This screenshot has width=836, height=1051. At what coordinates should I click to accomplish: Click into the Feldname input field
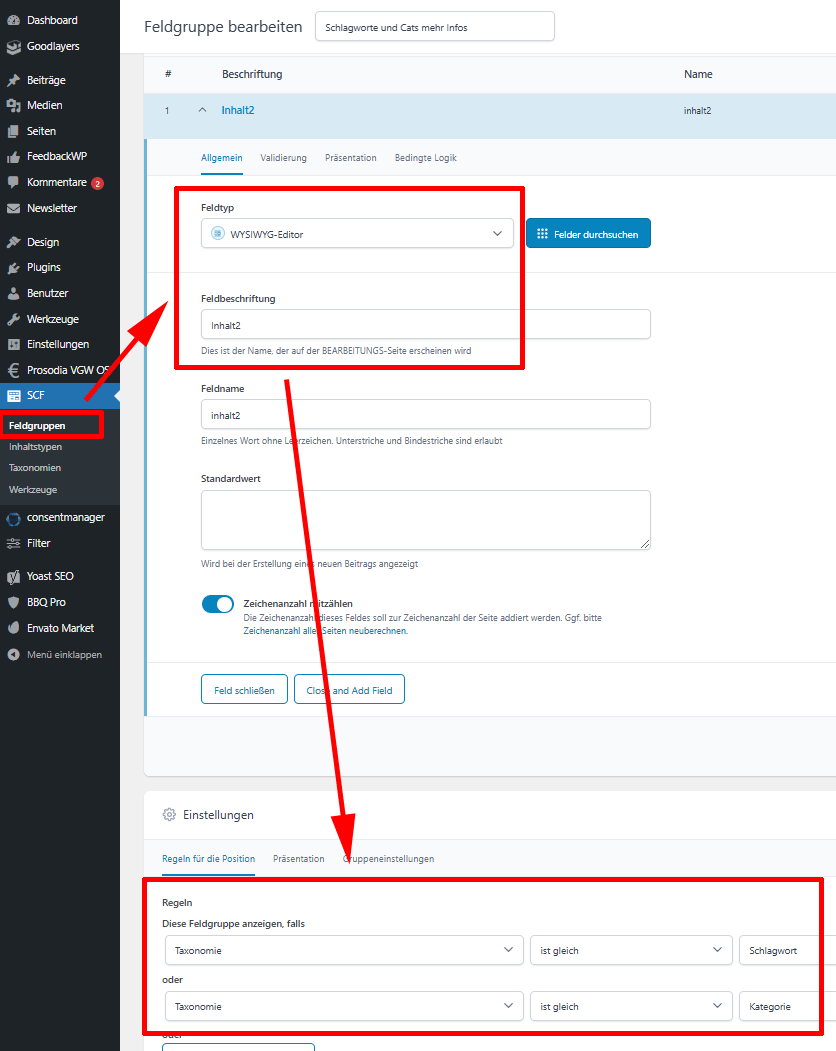coord(425,414)
